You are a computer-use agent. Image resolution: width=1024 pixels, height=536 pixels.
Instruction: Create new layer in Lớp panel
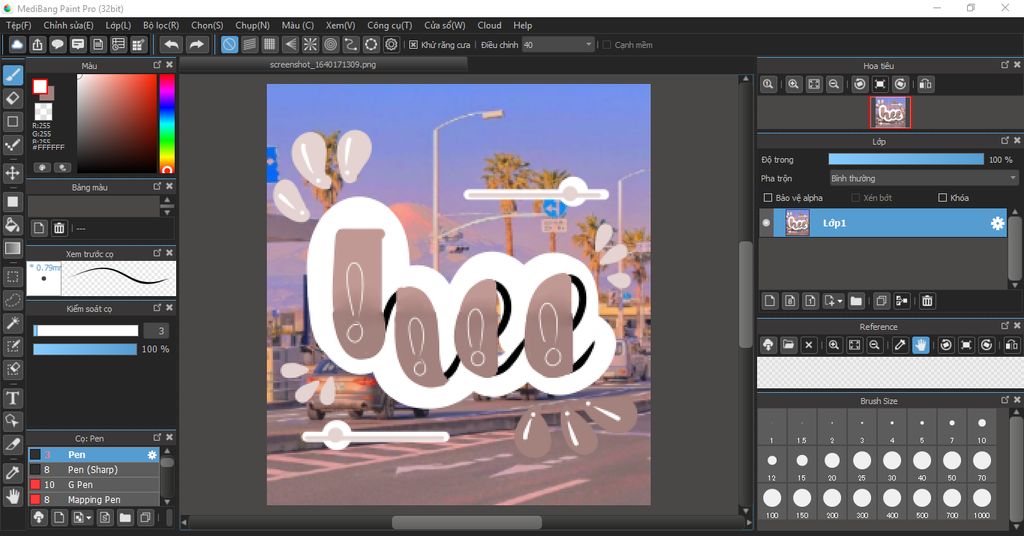pos(770,301)
